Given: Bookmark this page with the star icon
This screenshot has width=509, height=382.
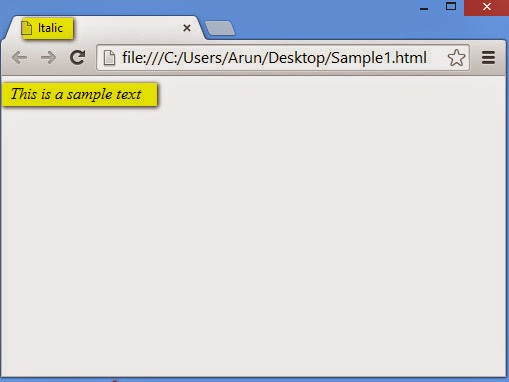Looking at the screenshot, I should [x=456, y=58].
